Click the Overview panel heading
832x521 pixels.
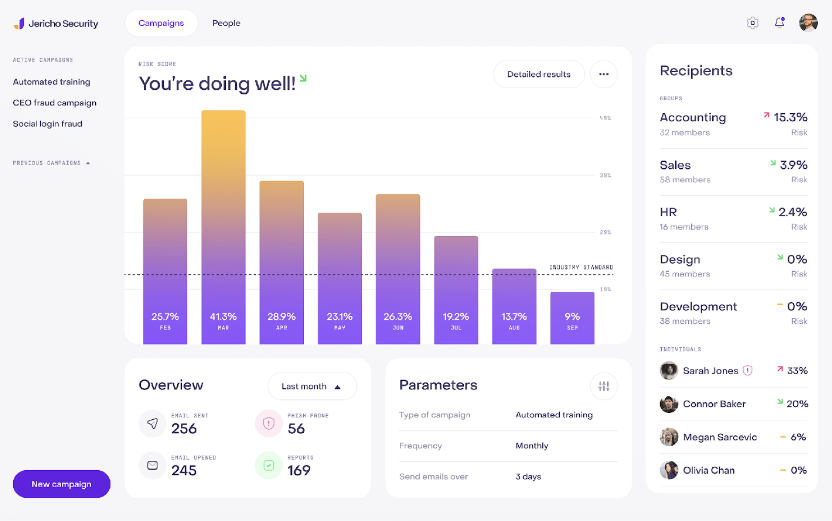[171, 385]
